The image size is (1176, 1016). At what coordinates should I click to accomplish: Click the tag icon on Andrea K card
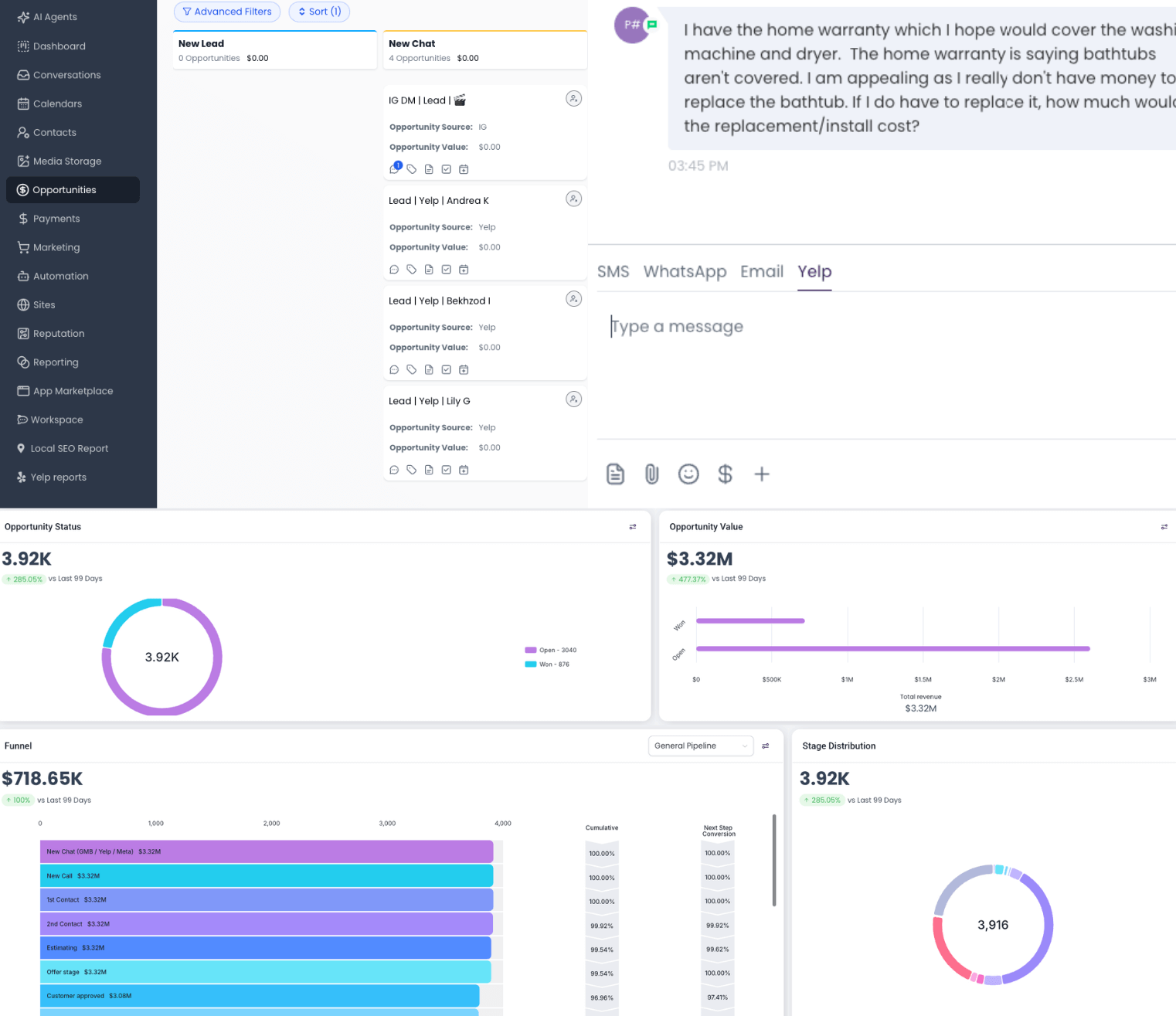click(x=412, y=270)
